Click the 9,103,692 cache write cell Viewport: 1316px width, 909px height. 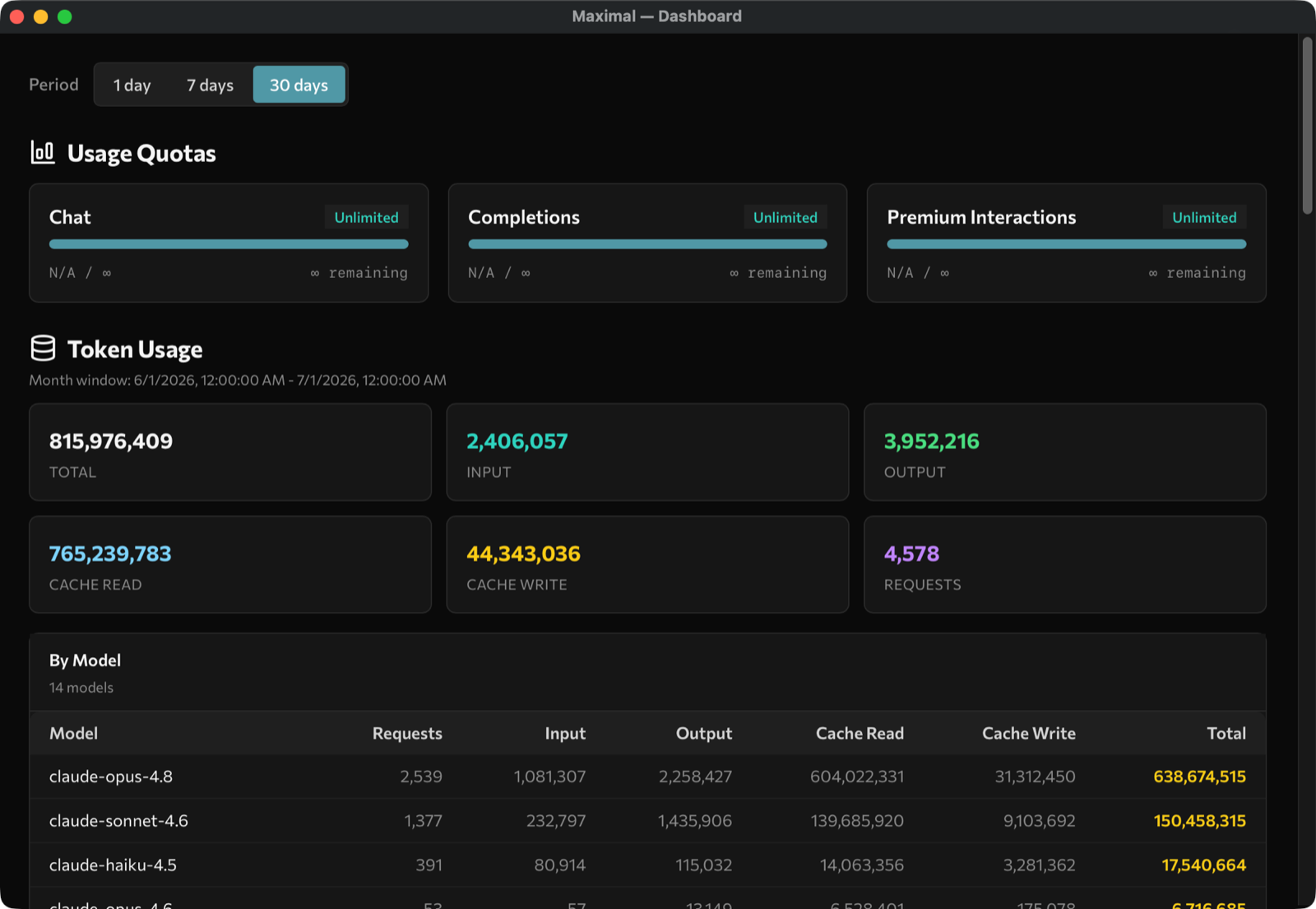1039,821
